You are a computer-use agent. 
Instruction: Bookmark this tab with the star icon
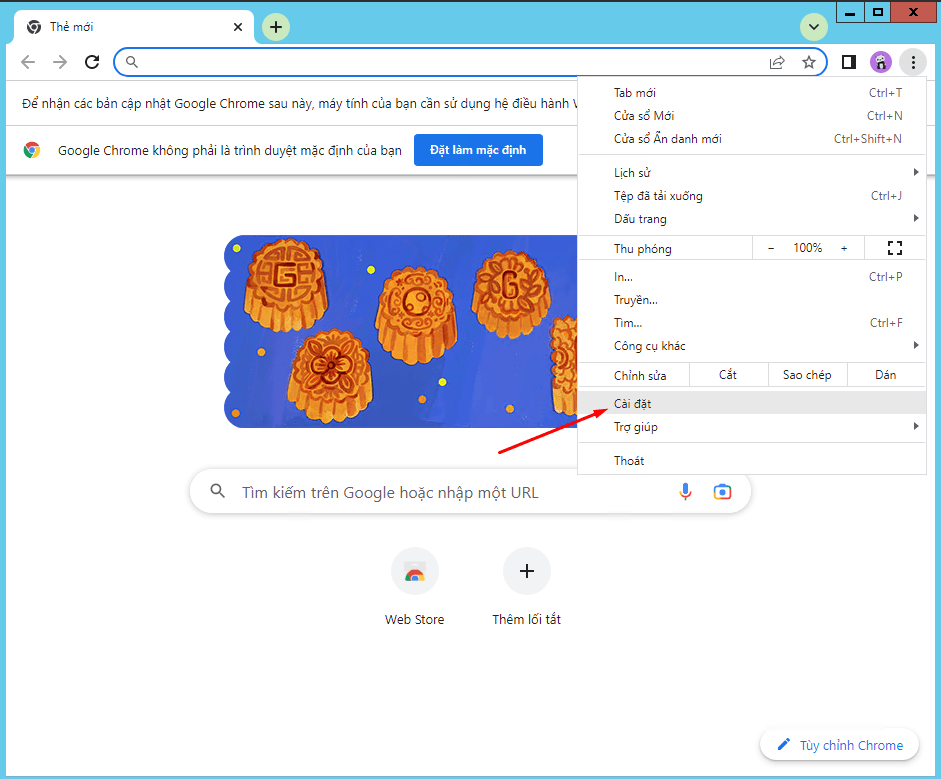pos(809,62)
